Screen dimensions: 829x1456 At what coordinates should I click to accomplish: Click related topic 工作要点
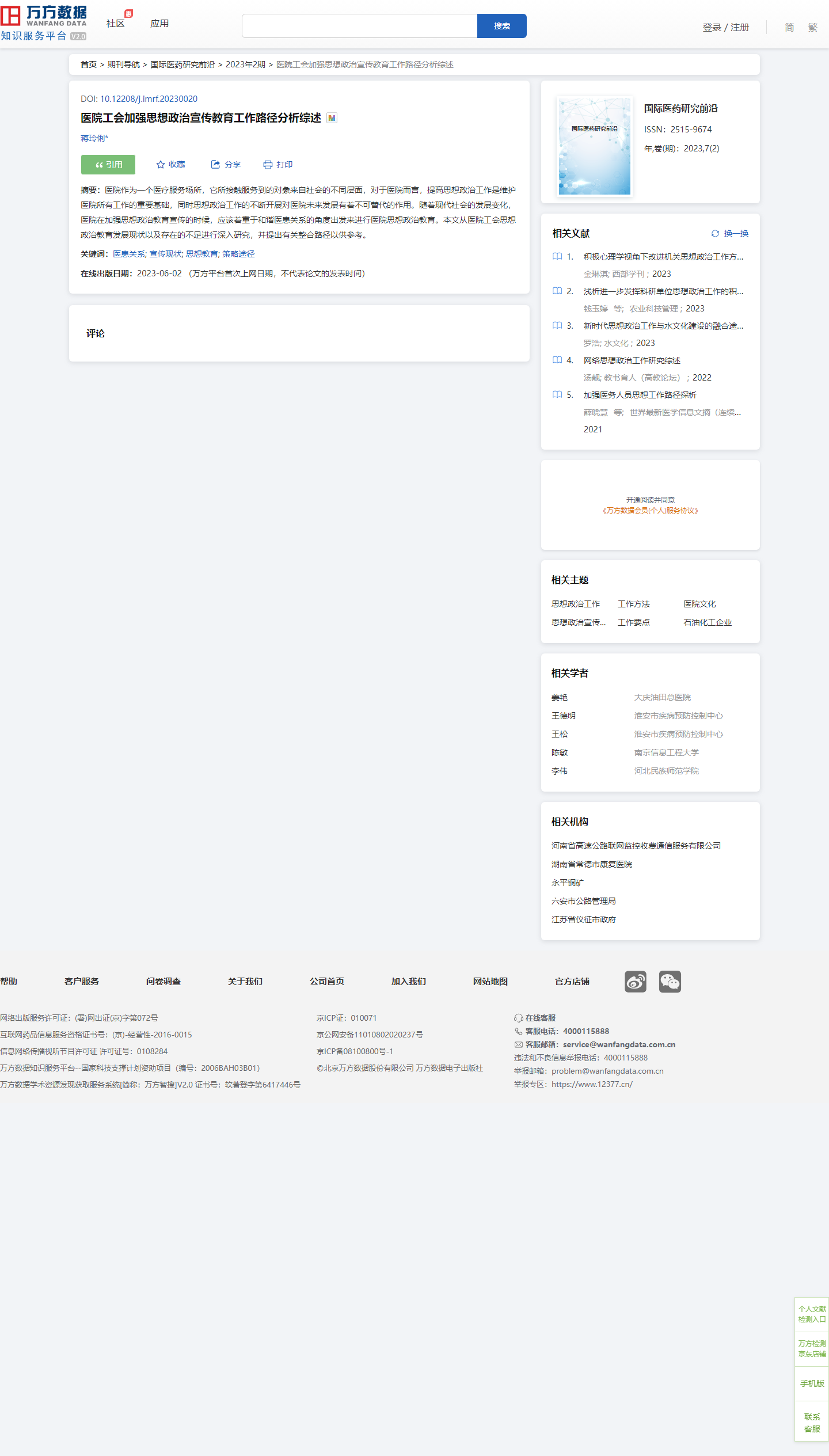tap(634, 622)
